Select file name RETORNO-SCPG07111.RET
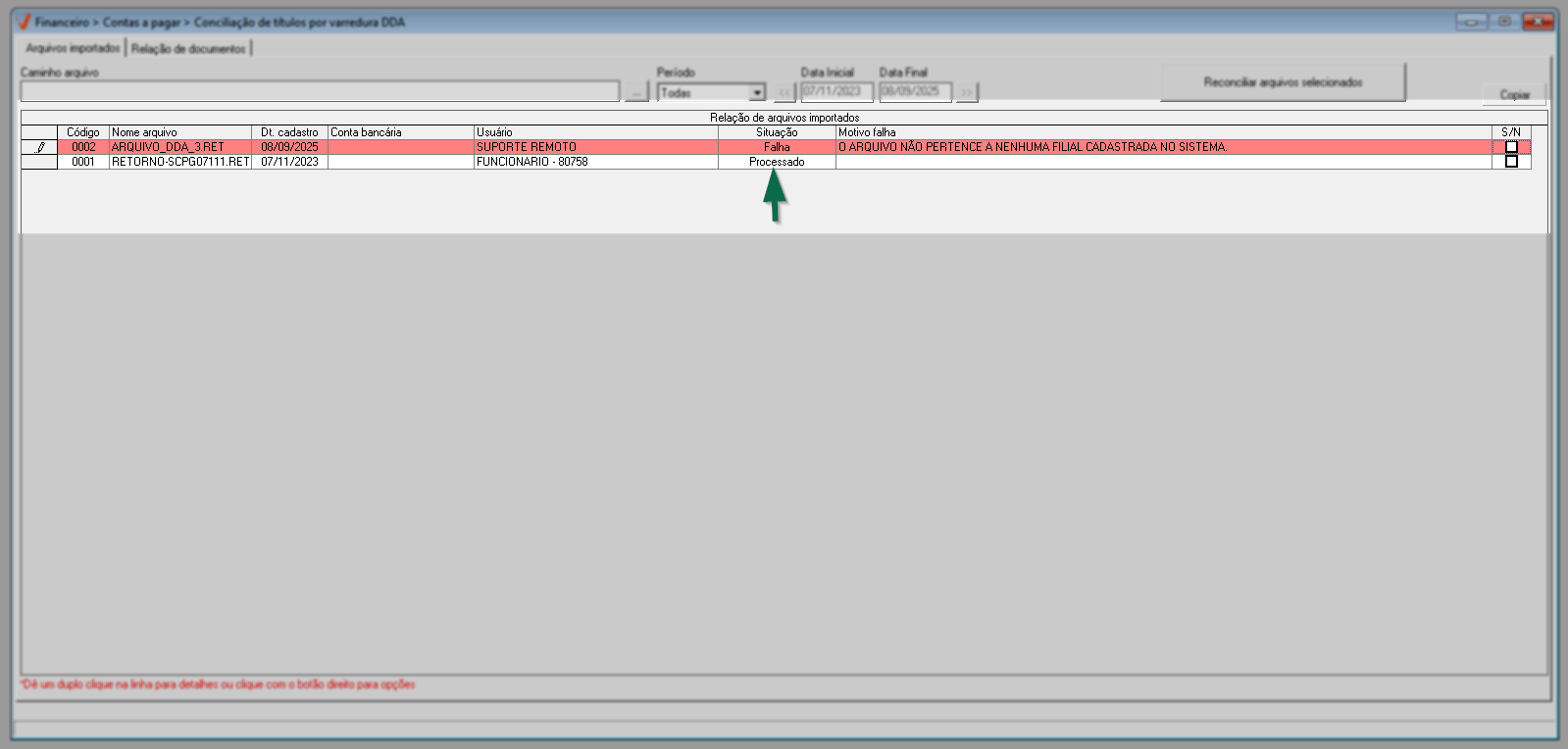The image size is (1568, 749). (x=180, y=162)
